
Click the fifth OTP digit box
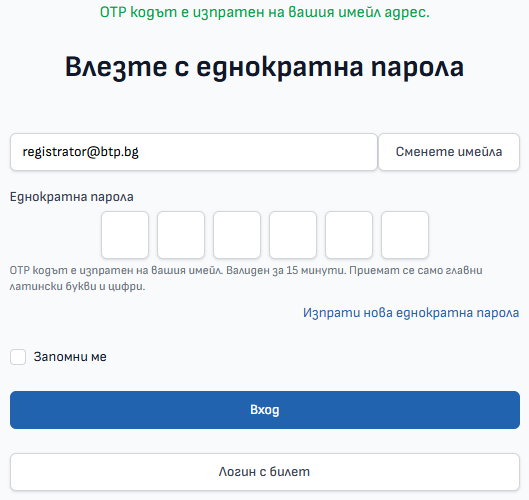(x=349, y=235)
